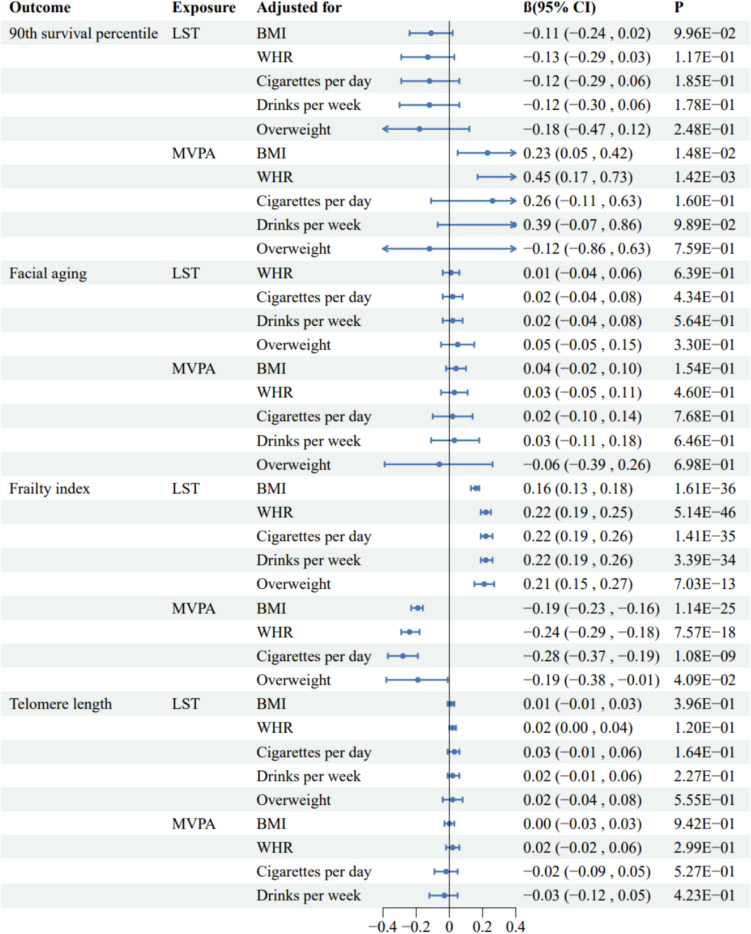Viewport: 751px width, 934px height.
Task: Click the 'Facial aging' outcome label
Action: click(47, 272)
